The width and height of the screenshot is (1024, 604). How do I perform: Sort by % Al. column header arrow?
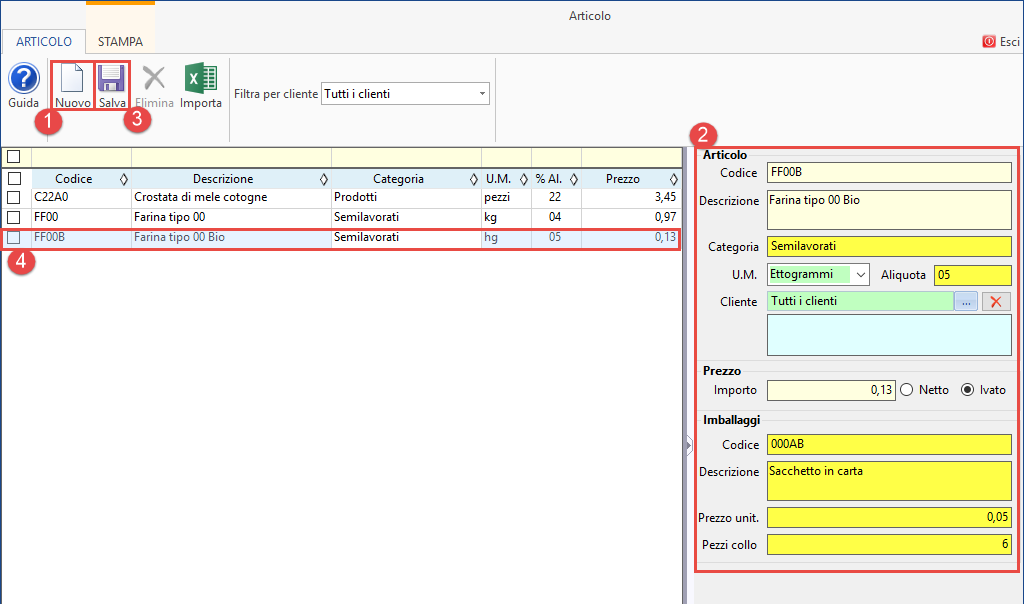pyautogui.click(x=574, y=179)
